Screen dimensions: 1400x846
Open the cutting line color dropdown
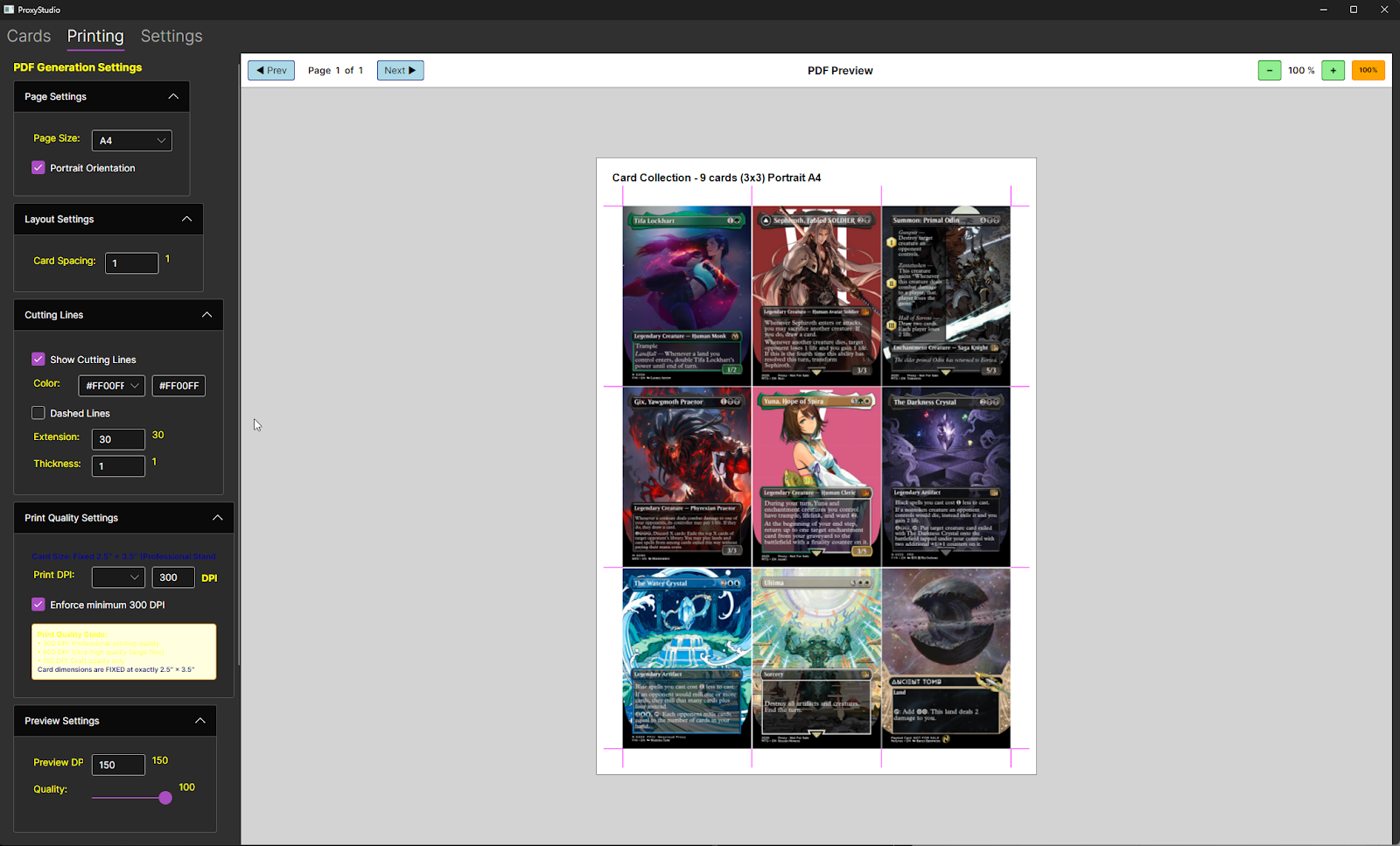(112, 386)
